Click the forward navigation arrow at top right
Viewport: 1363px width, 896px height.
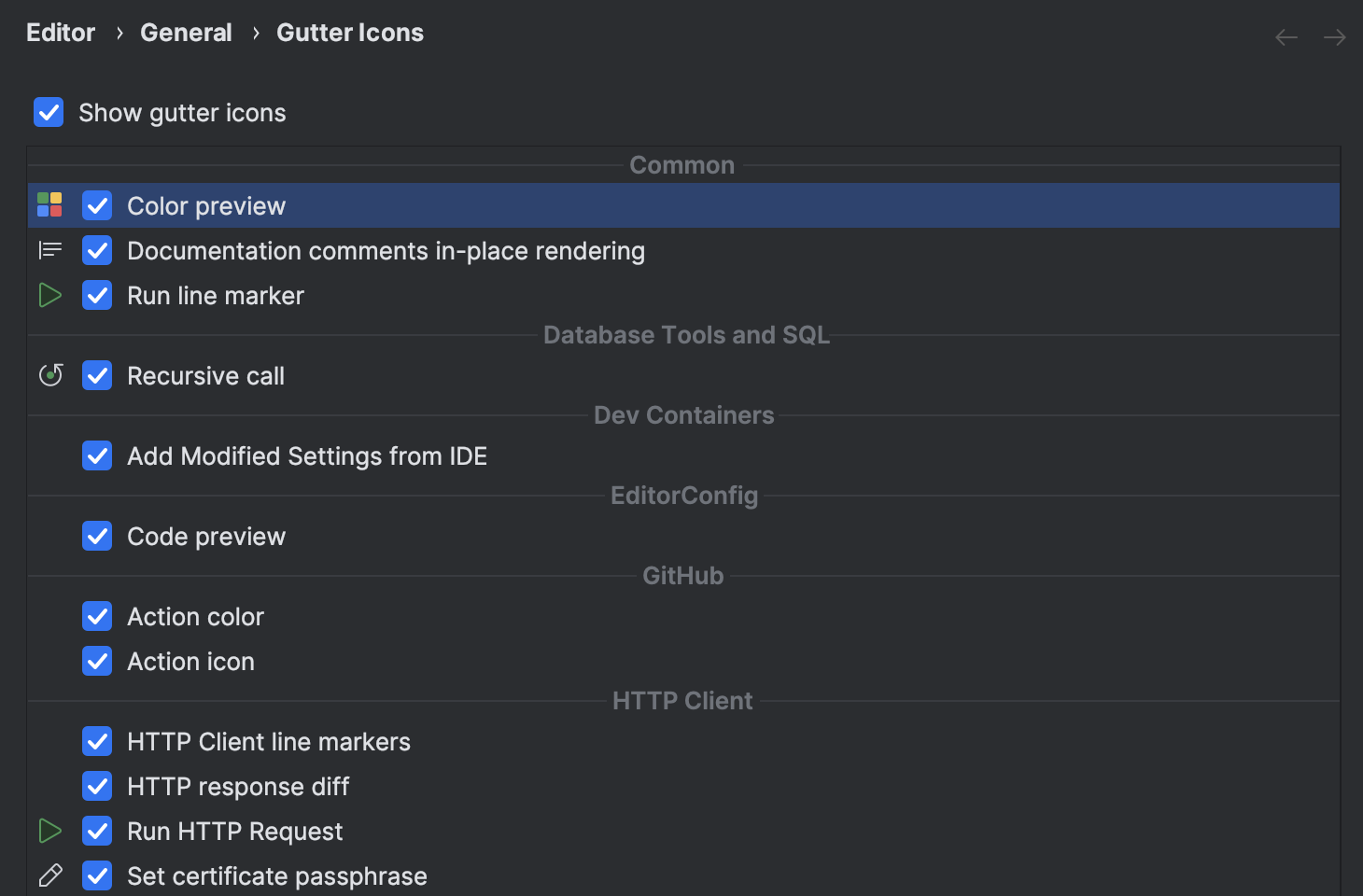coord(1334,36)
